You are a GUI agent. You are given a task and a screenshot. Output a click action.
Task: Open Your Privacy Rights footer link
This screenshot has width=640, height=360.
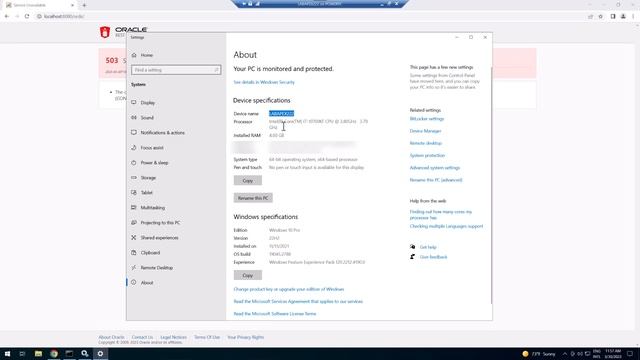(x=245, y=337)
